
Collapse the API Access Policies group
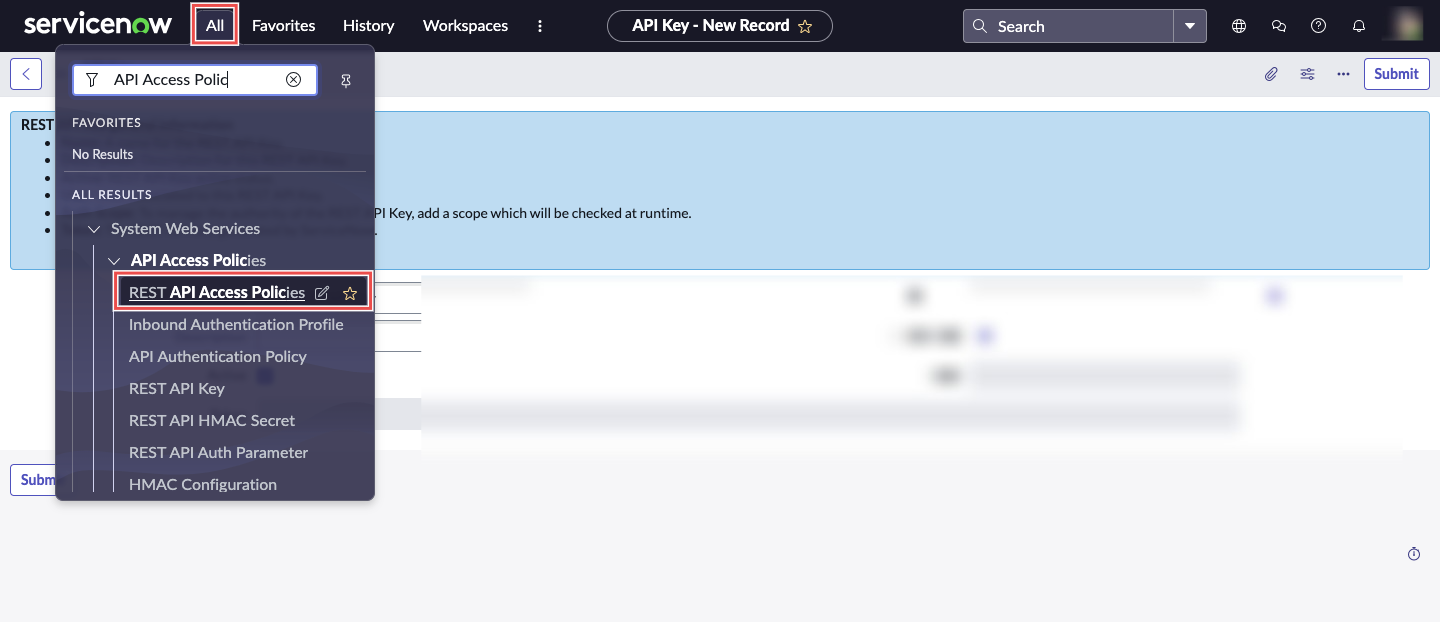(x=113, y=260)
